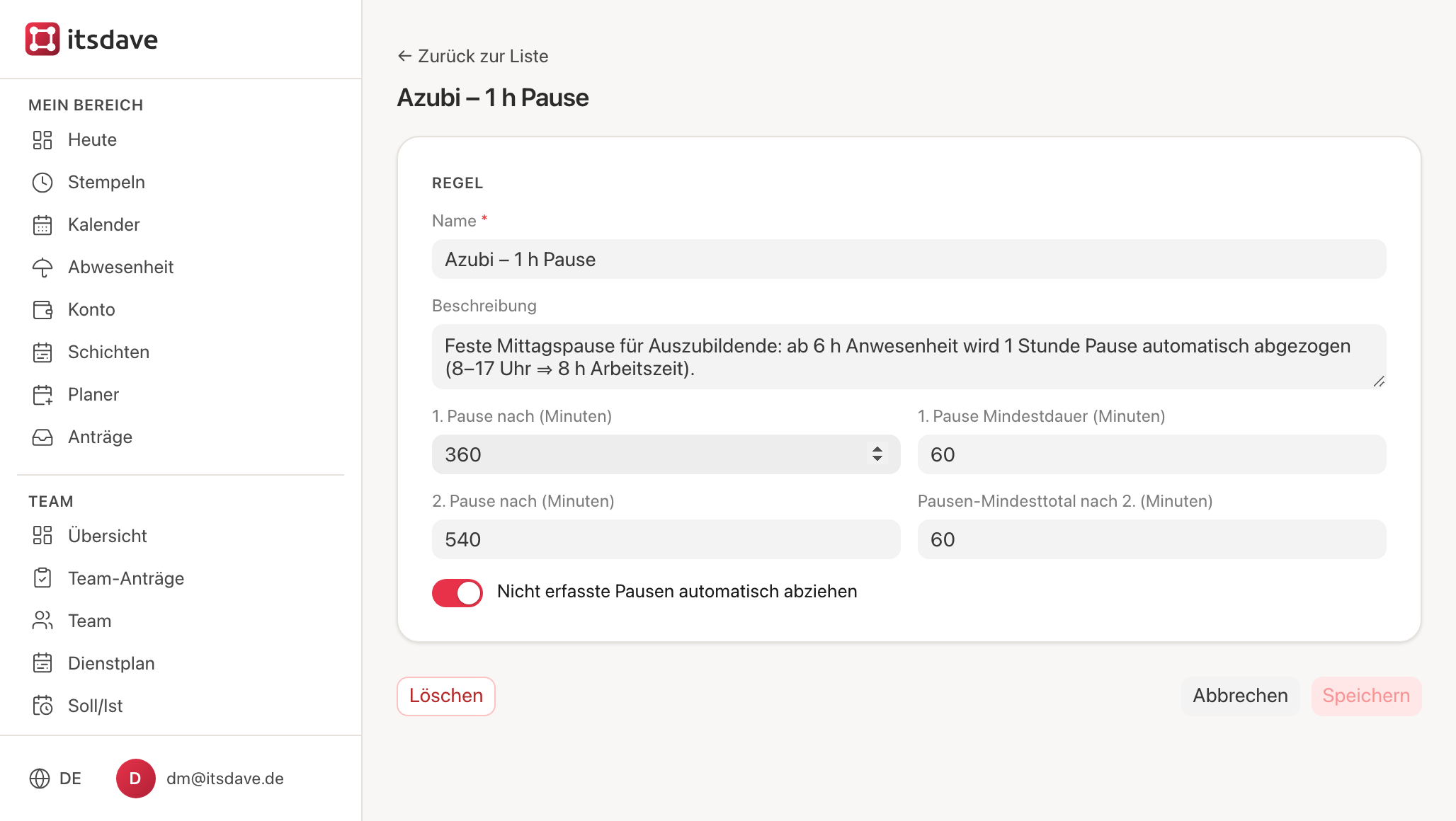The height and width of the screenshot is (821, 1456).
Task: Click the Beschreibung textarea resize handle
Action: pos(1379,381)
